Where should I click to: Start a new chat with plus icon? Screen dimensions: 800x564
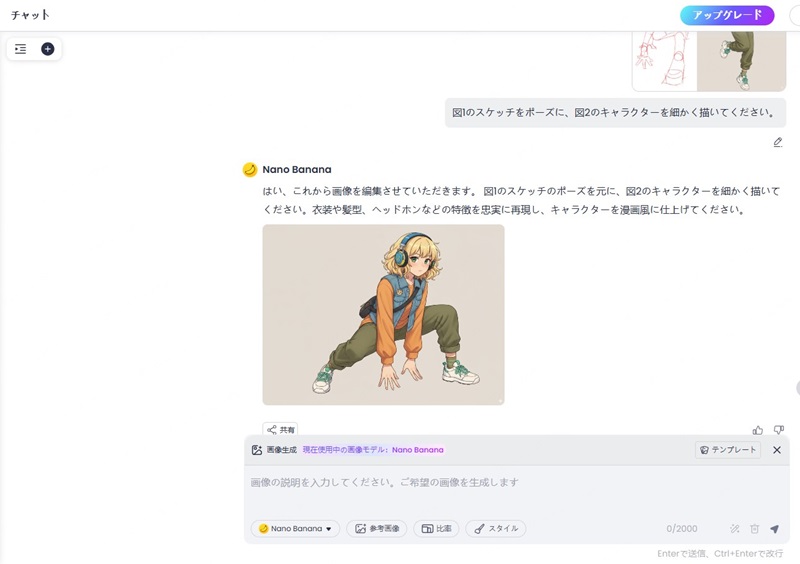click(x=47, y=49)
